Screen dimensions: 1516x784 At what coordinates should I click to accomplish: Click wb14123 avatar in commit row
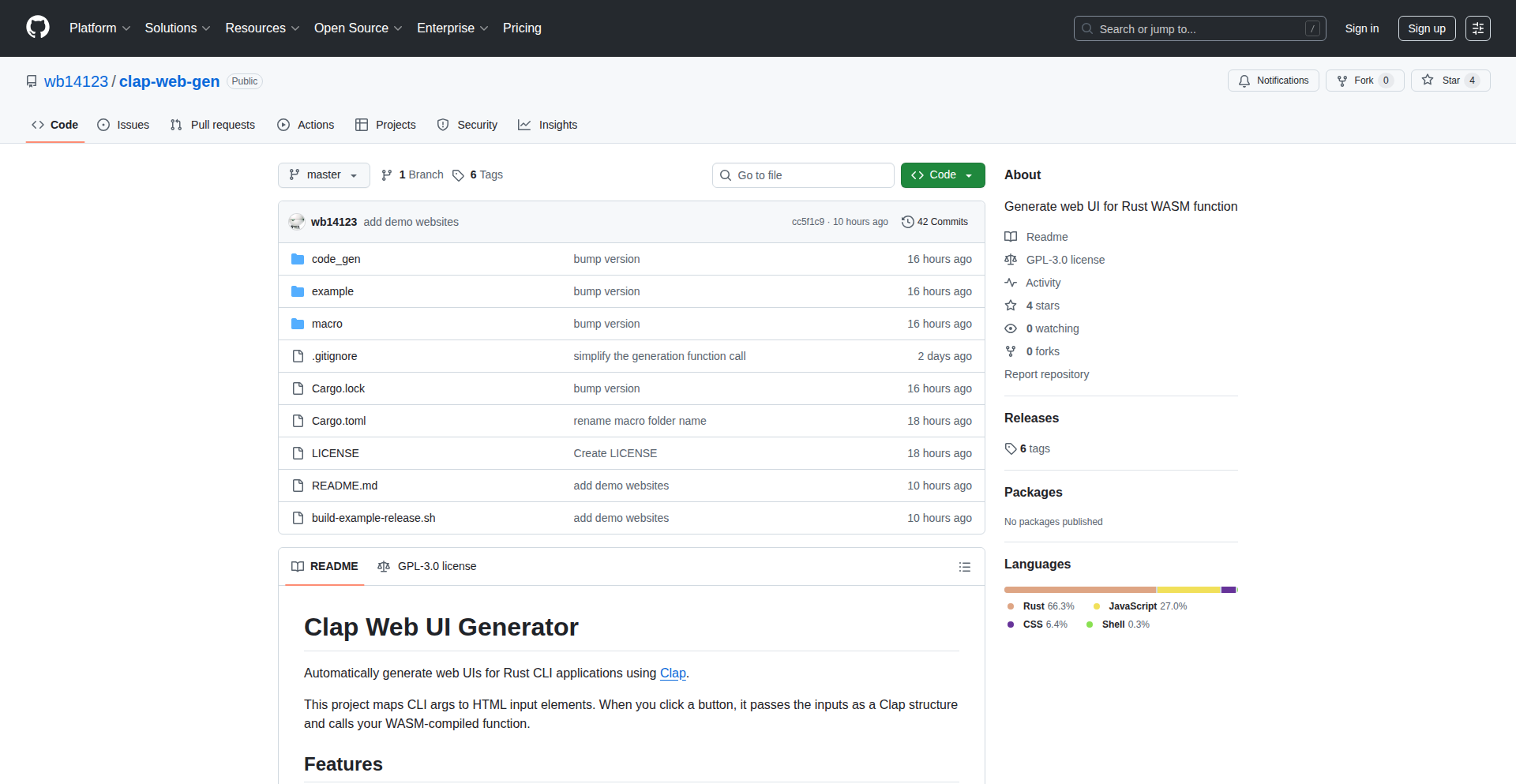[297, 222]
